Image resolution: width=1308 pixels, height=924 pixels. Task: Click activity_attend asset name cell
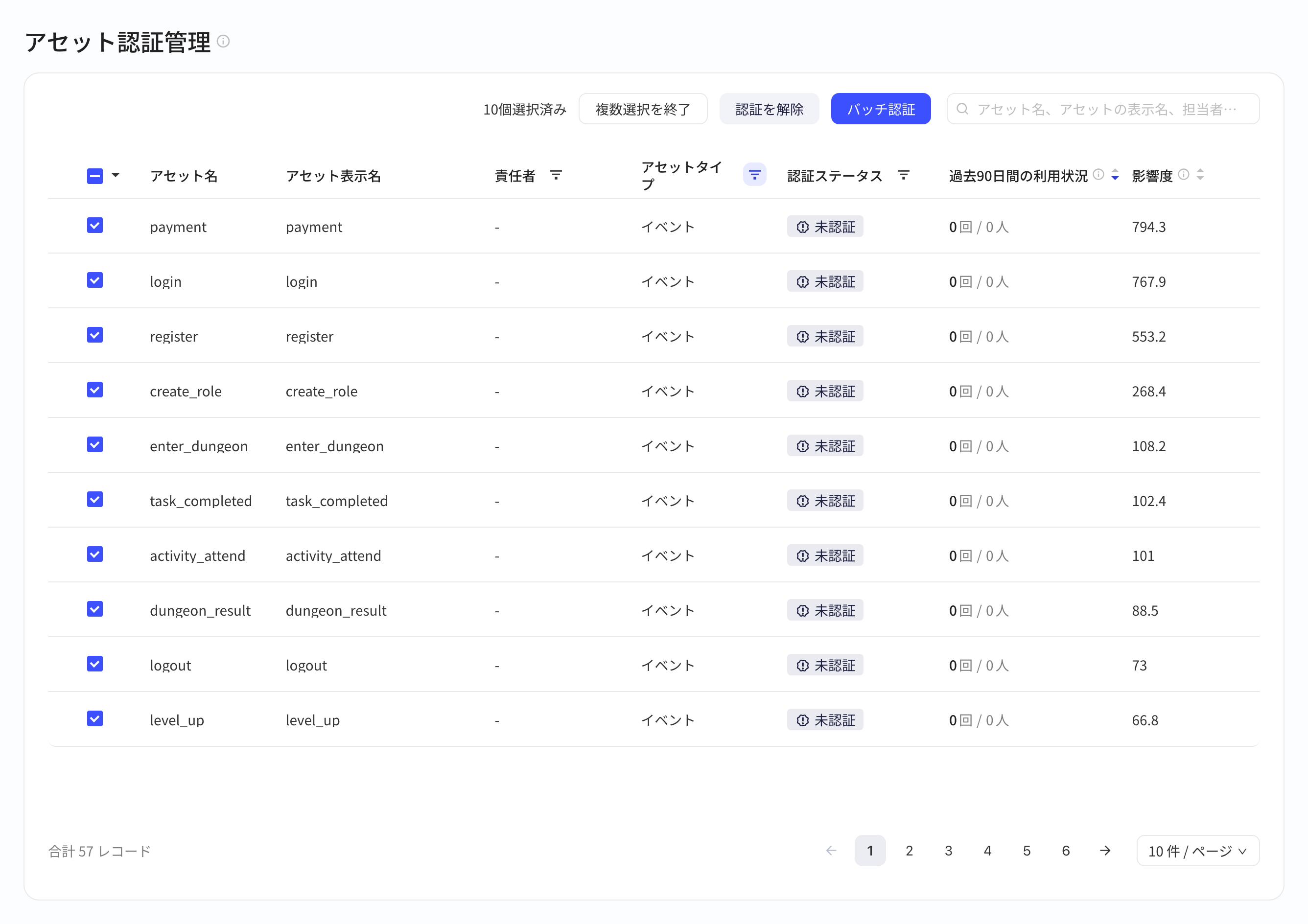point(198,555)
